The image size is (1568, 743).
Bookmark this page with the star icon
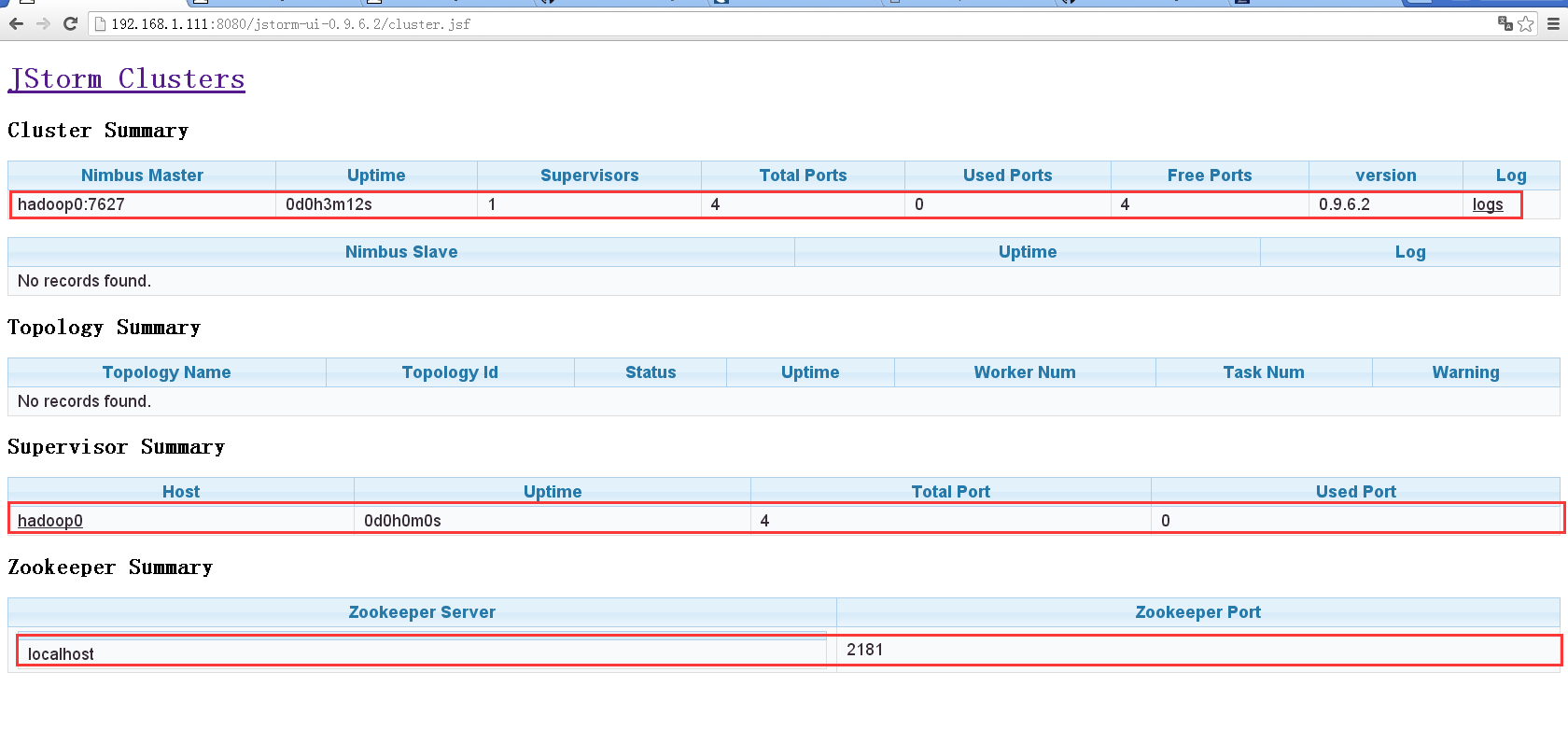[x=1526, y=23]
